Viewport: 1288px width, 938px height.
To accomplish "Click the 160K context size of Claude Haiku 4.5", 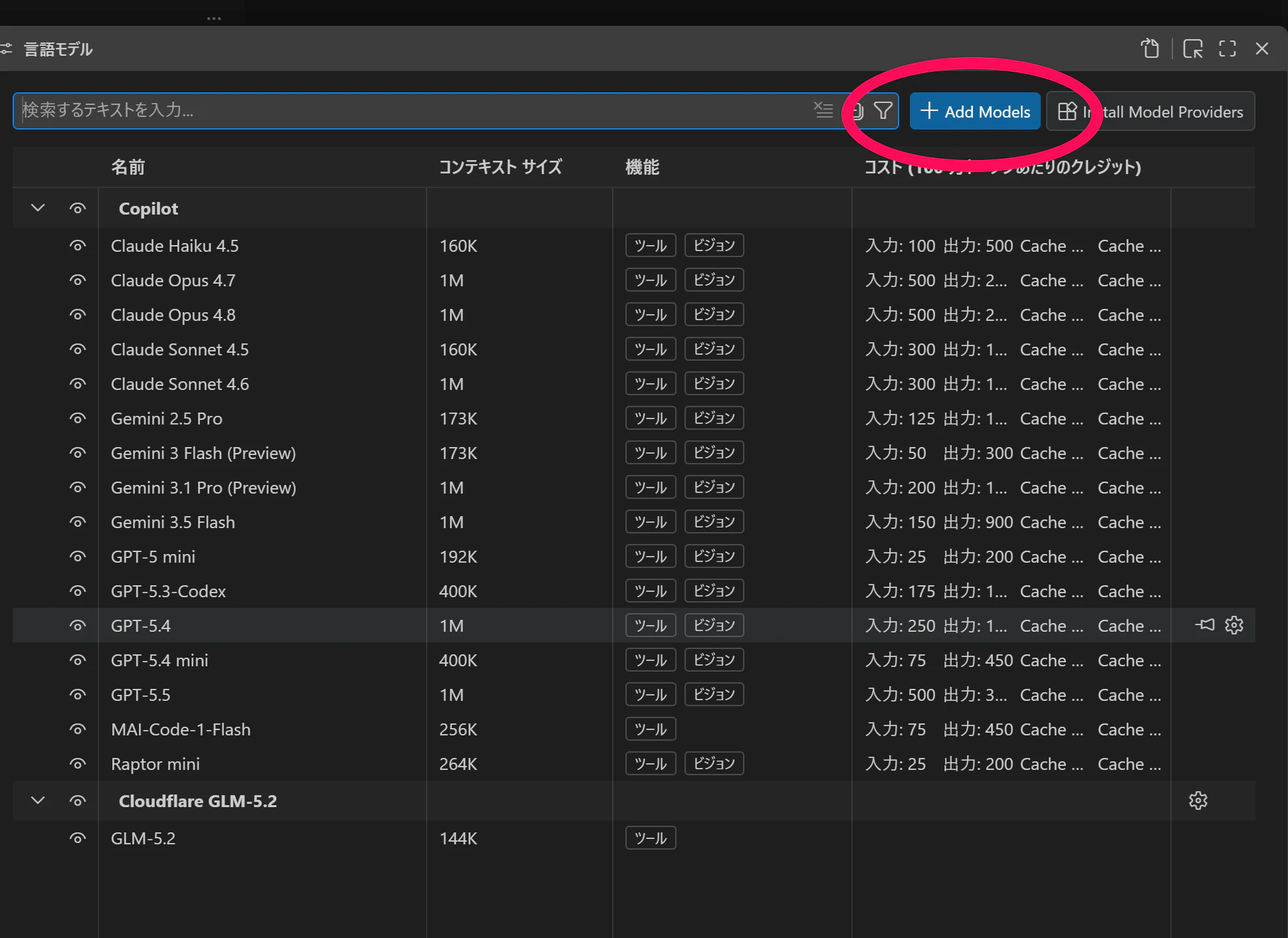I will (x=458, y=246).
